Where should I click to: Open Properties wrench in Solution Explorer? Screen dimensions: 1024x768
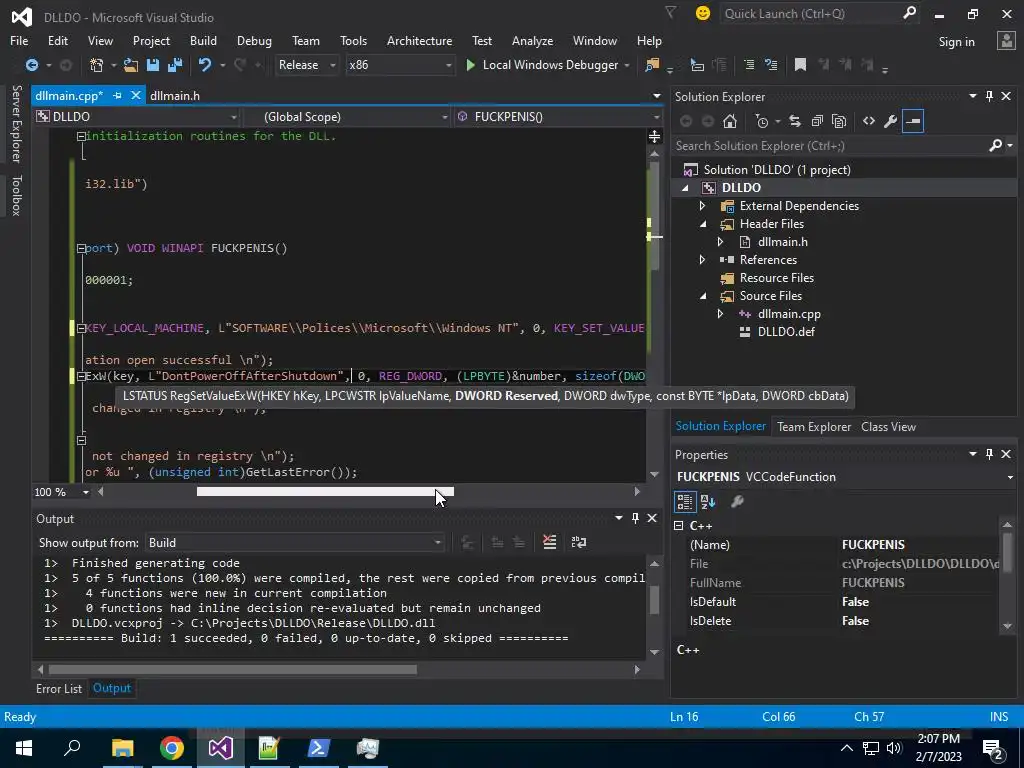pyautogui.click(x=890, y=121)
